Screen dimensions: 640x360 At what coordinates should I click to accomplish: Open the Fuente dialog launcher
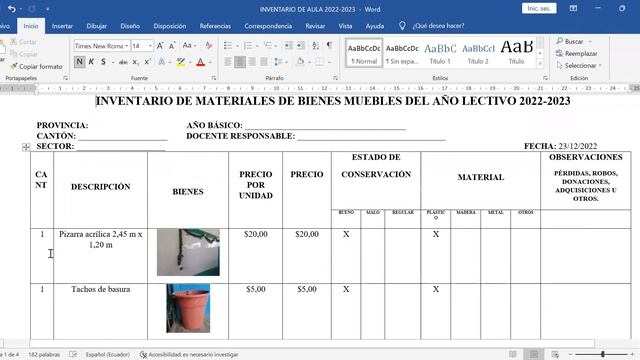pos(214,78)
